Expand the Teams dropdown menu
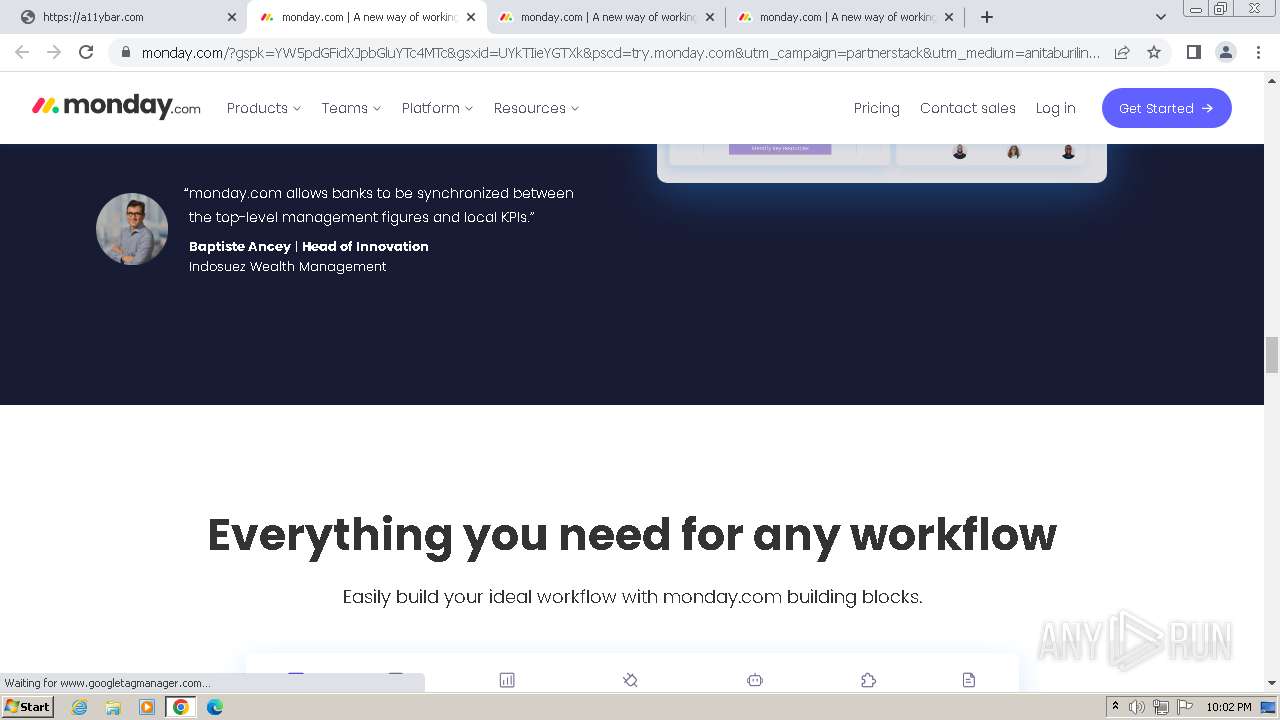This screenshot has width=1280, height=720. click(351, 108)
